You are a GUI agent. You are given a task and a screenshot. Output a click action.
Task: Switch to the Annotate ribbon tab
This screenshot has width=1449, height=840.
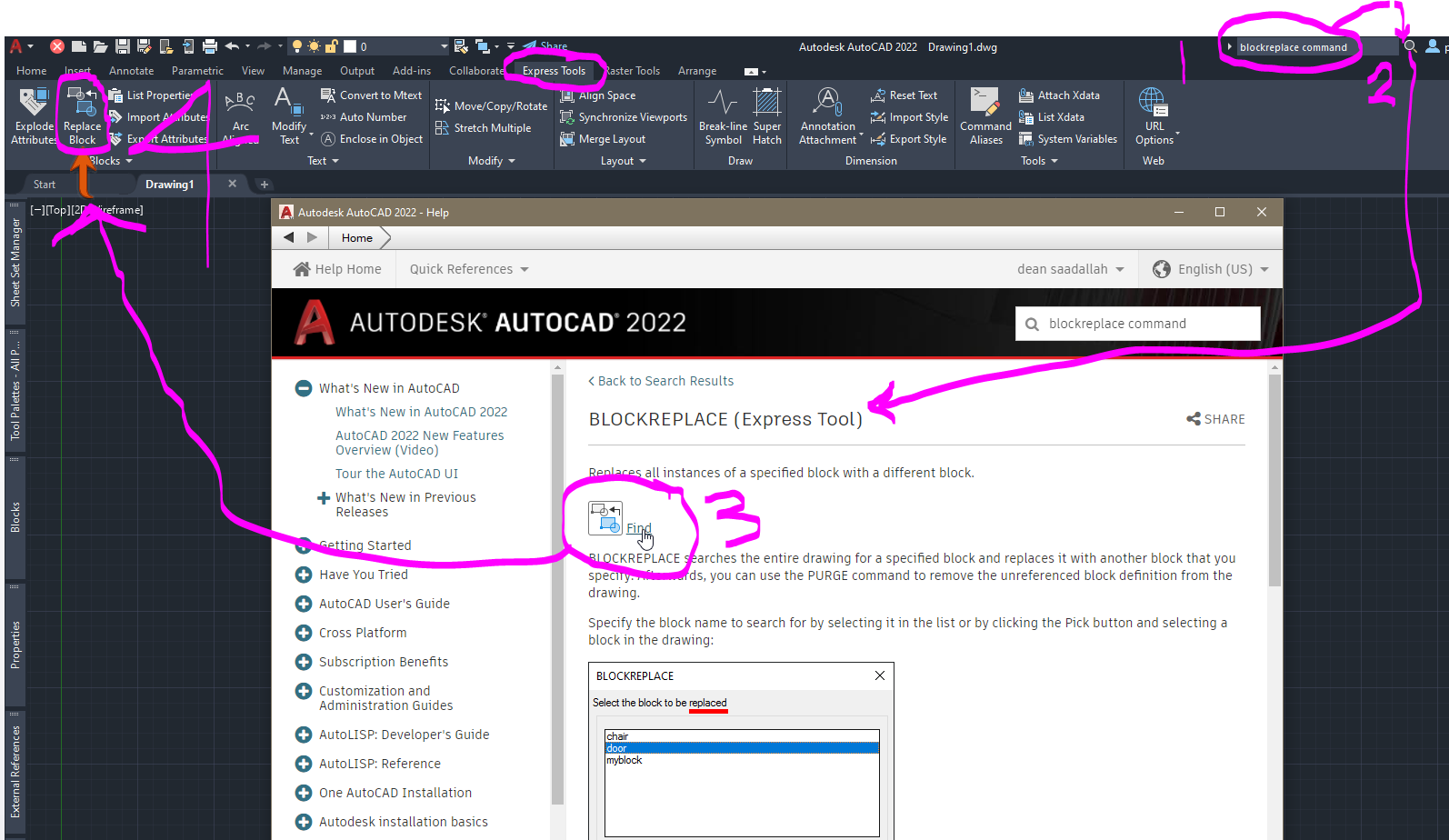tap(131, 71)
